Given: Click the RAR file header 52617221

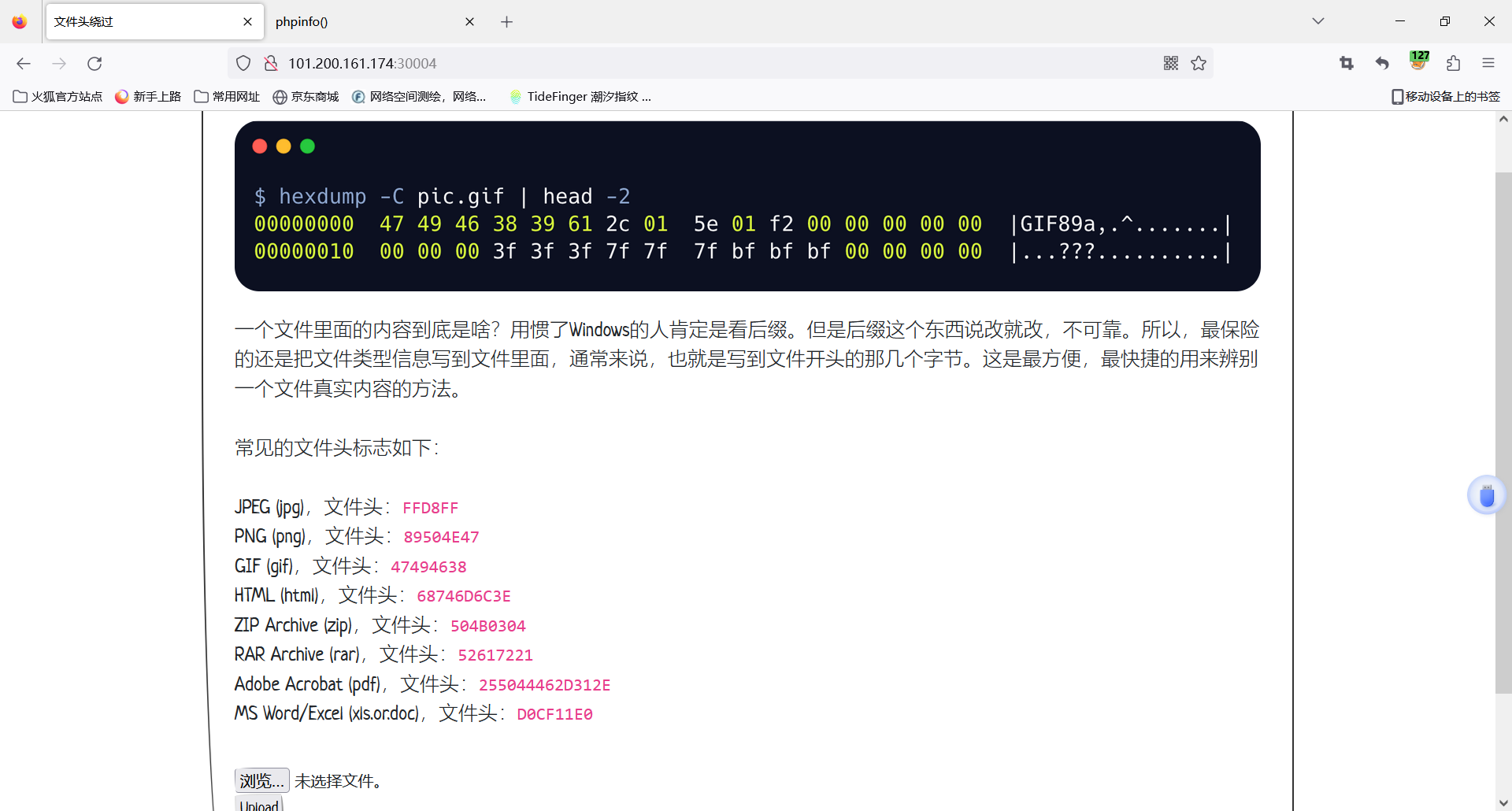Looking at the screenshot, I should tap(495, 655).
